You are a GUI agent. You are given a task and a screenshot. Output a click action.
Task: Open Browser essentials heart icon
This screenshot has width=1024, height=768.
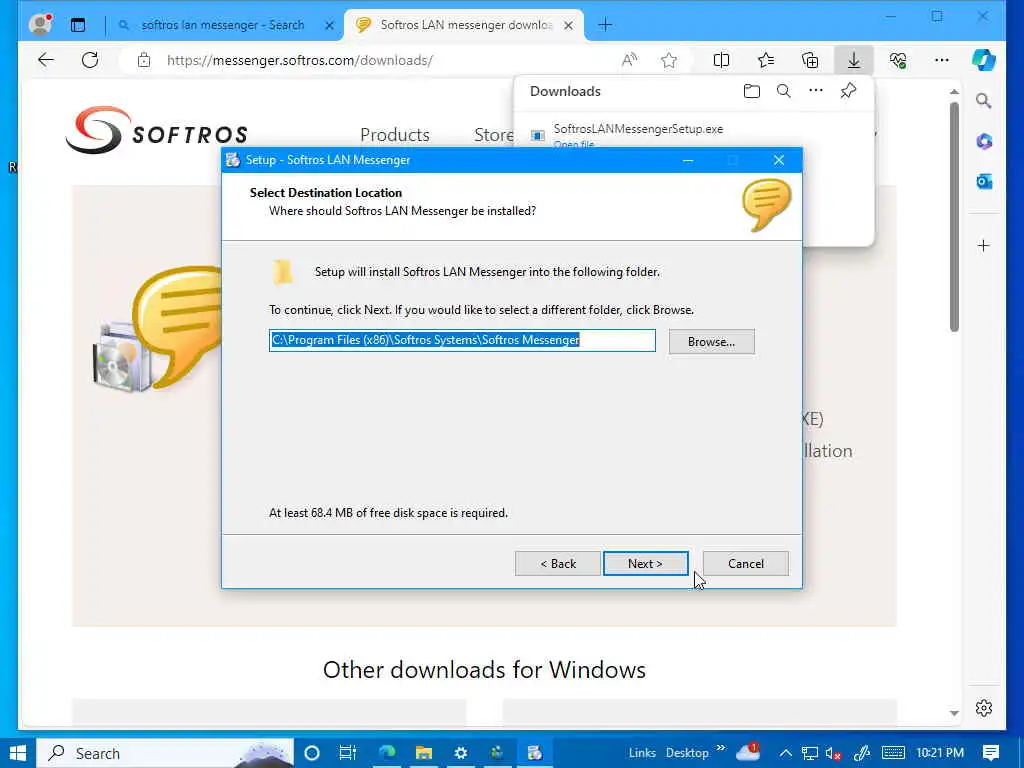898,61
